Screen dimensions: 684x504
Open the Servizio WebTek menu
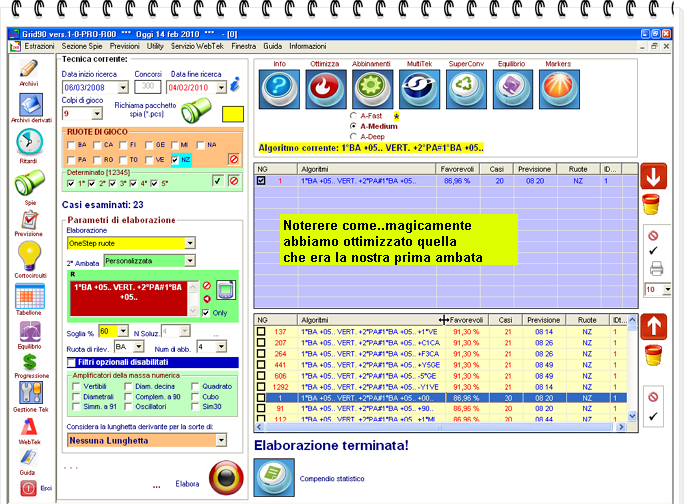click(197, 46)
